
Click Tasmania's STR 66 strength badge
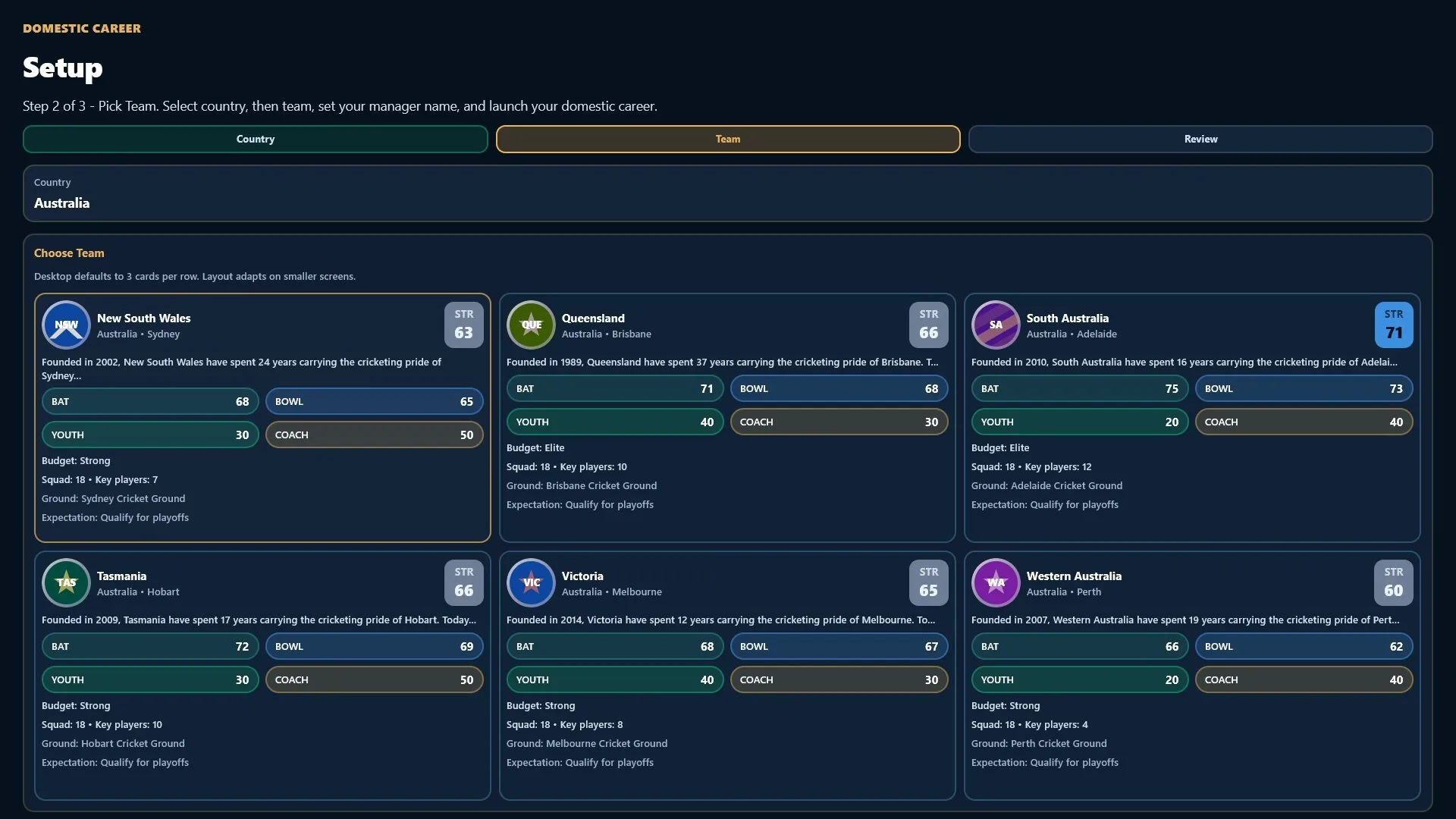pyautogui.click(x=464, y=582)
